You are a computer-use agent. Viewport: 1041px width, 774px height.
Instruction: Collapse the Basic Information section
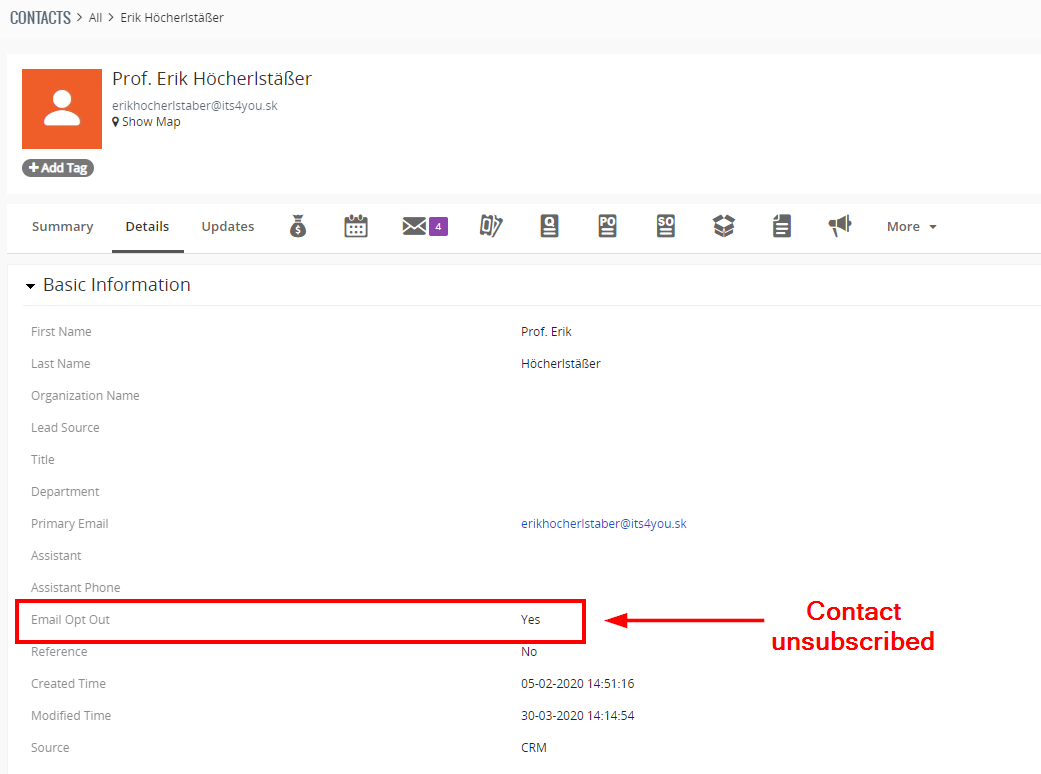click(x=30, y=286)
